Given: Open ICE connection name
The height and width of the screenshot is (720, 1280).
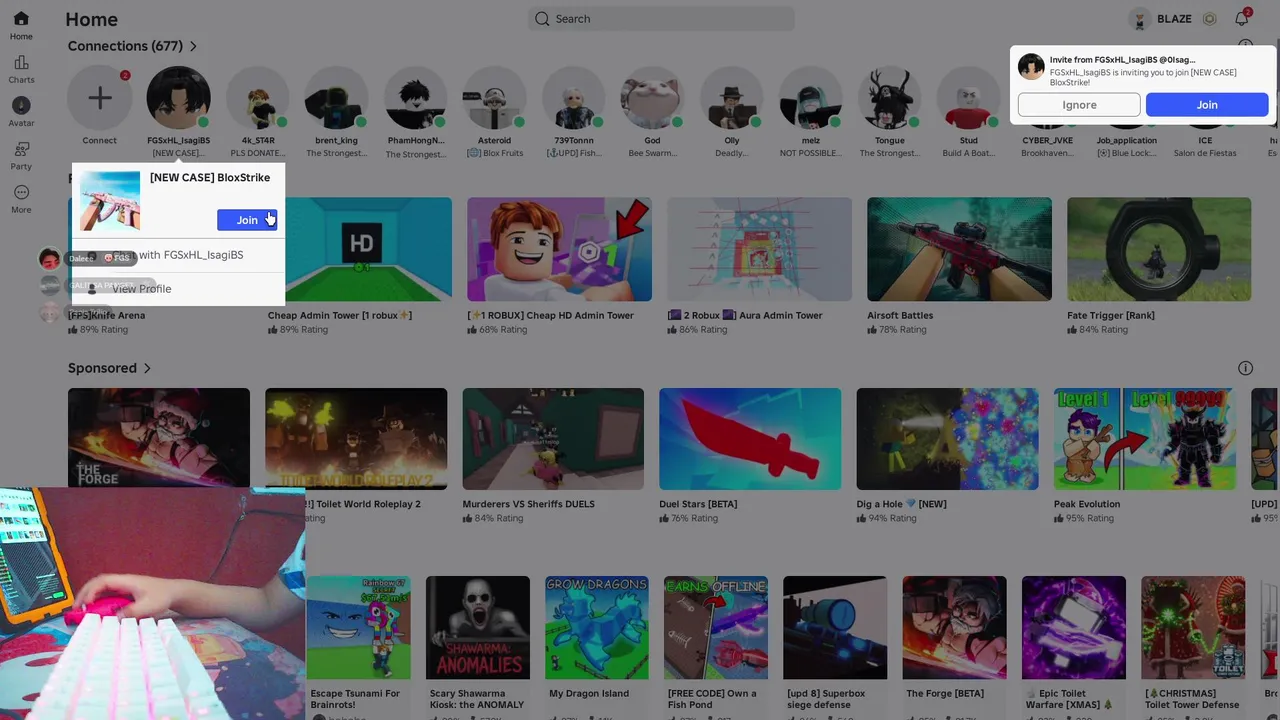Looking at the screenshot, I should tap(1205, 141).
